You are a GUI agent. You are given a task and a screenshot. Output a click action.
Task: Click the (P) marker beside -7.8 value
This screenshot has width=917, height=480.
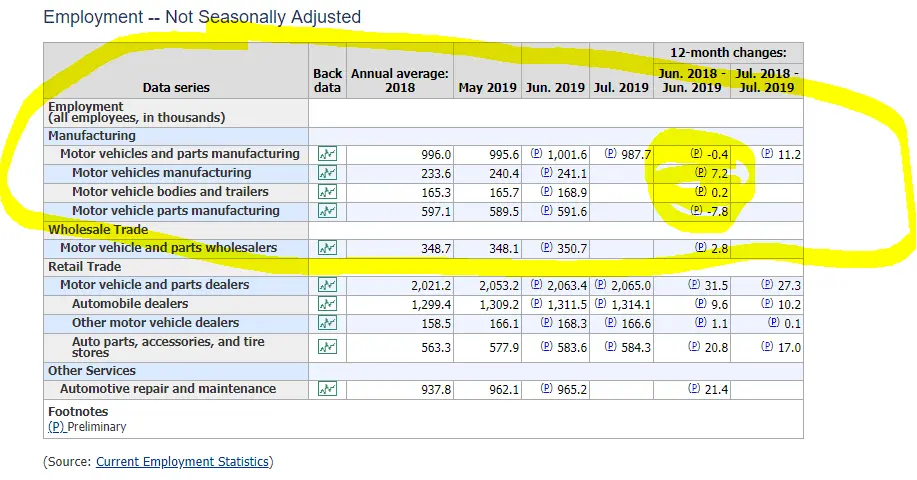tap(696, 211)
